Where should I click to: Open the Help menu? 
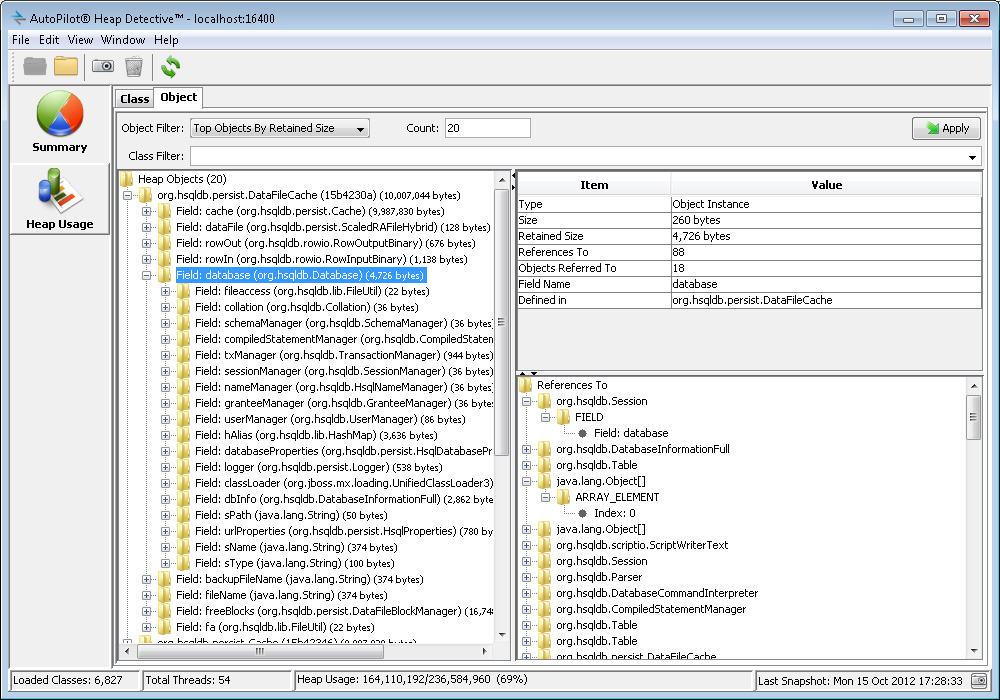coord(166,40)
